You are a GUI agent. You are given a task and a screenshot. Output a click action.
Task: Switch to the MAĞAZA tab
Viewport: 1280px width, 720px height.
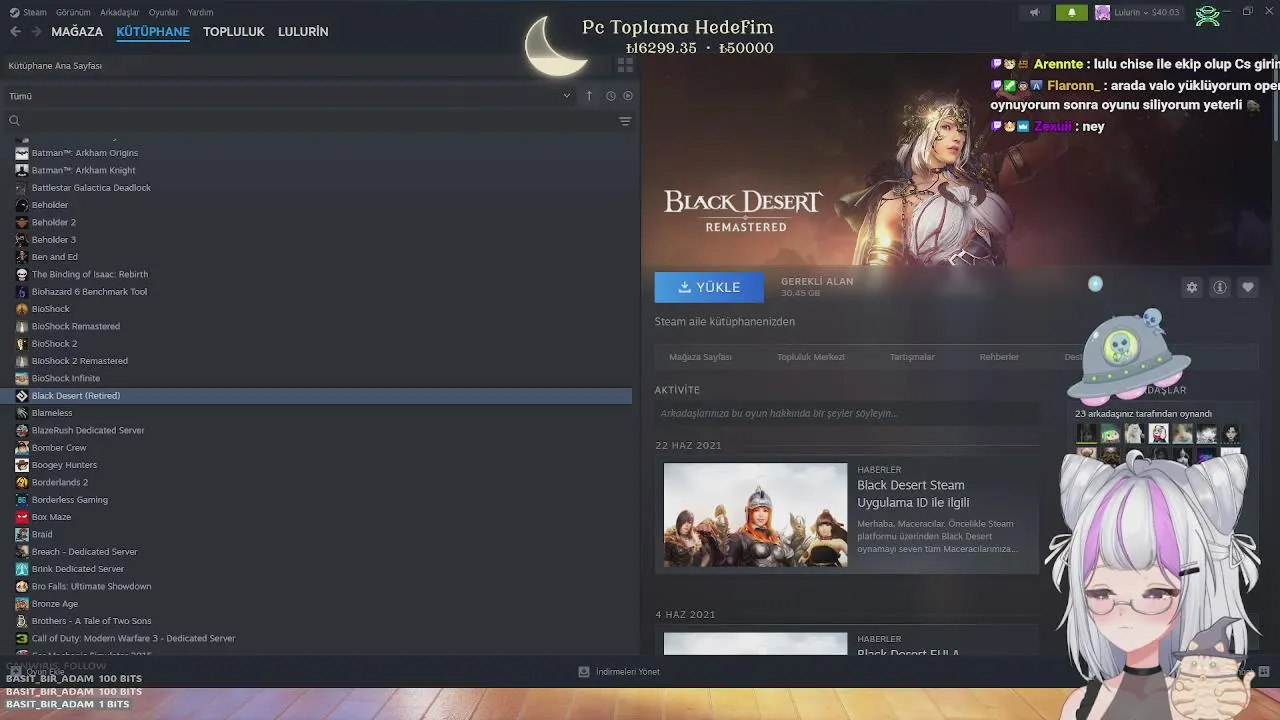point(77,32)
